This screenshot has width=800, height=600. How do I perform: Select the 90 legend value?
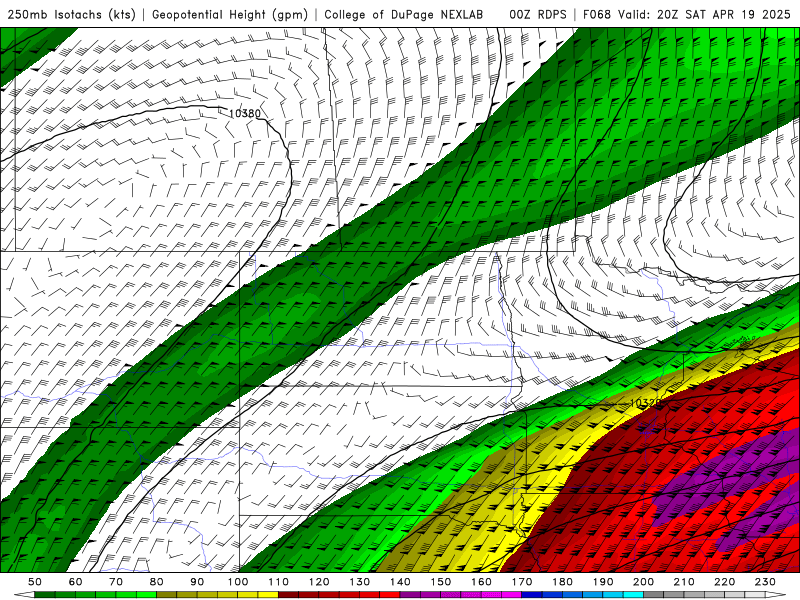(197, 582)
